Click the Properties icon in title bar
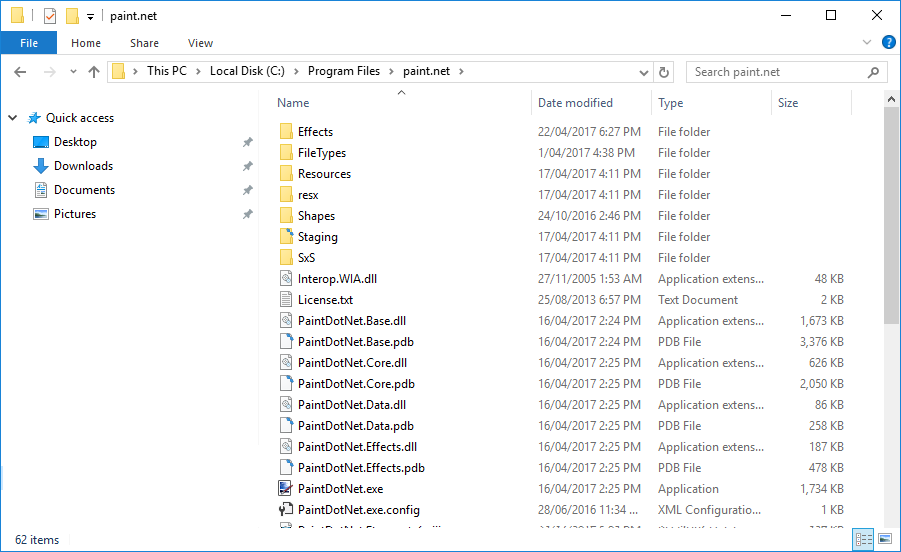This screenshot has width=901, height=552. 50,16
